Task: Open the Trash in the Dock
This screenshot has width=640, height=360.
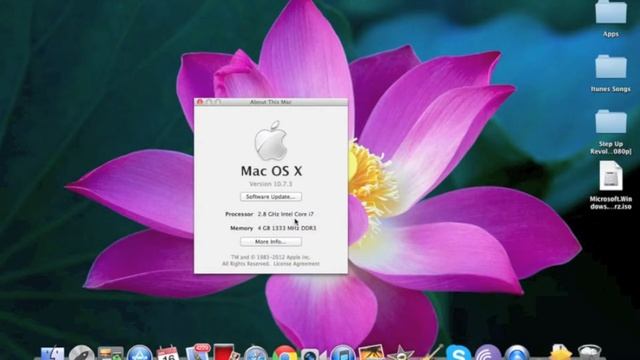Action: [x=589, y=353]
